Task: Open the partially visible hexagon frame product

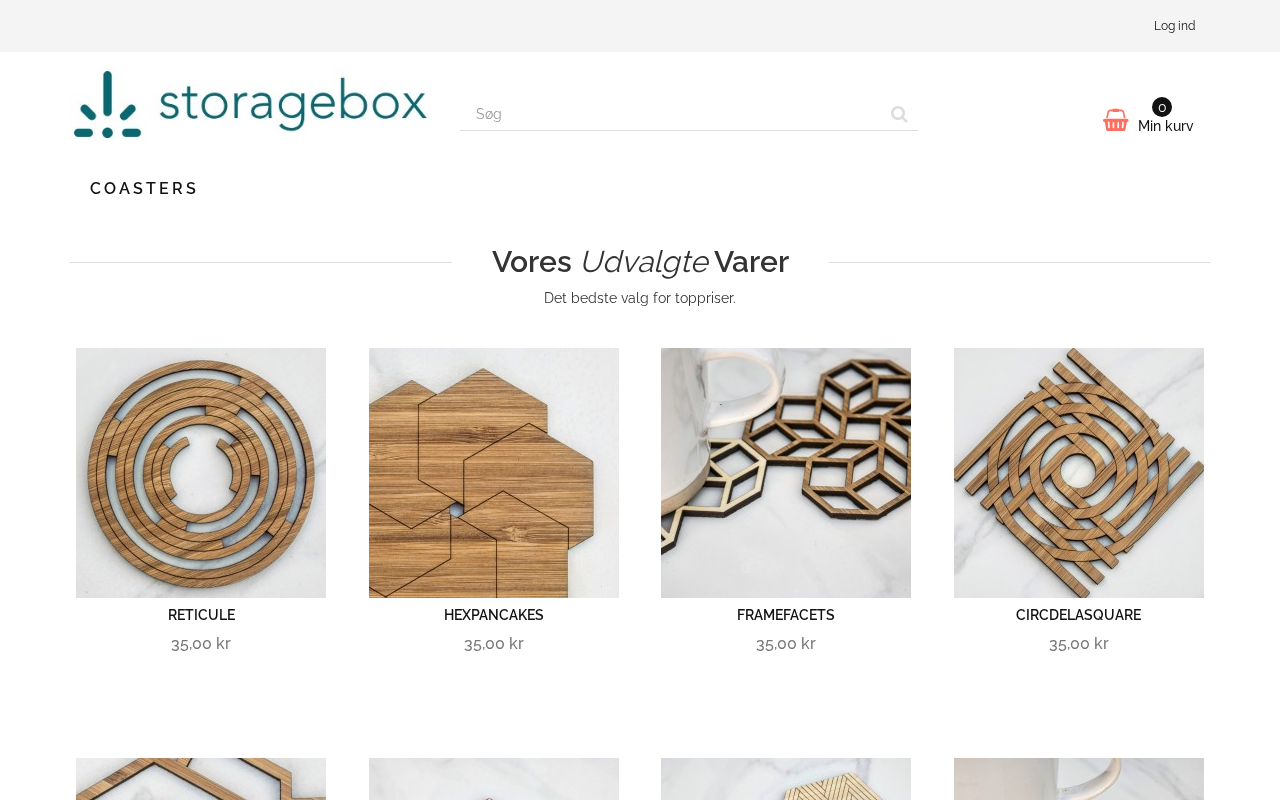Action: coord(201,779)
